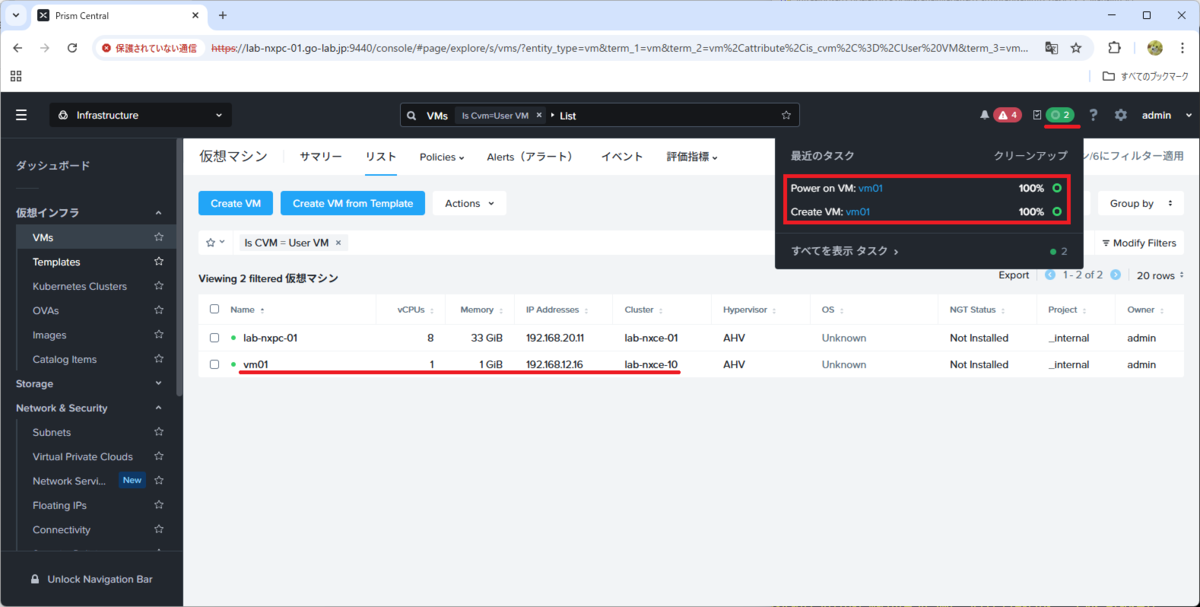Bookmark this page with the Chrome star
1200x607 pixels.
(x=1076, y=47)
